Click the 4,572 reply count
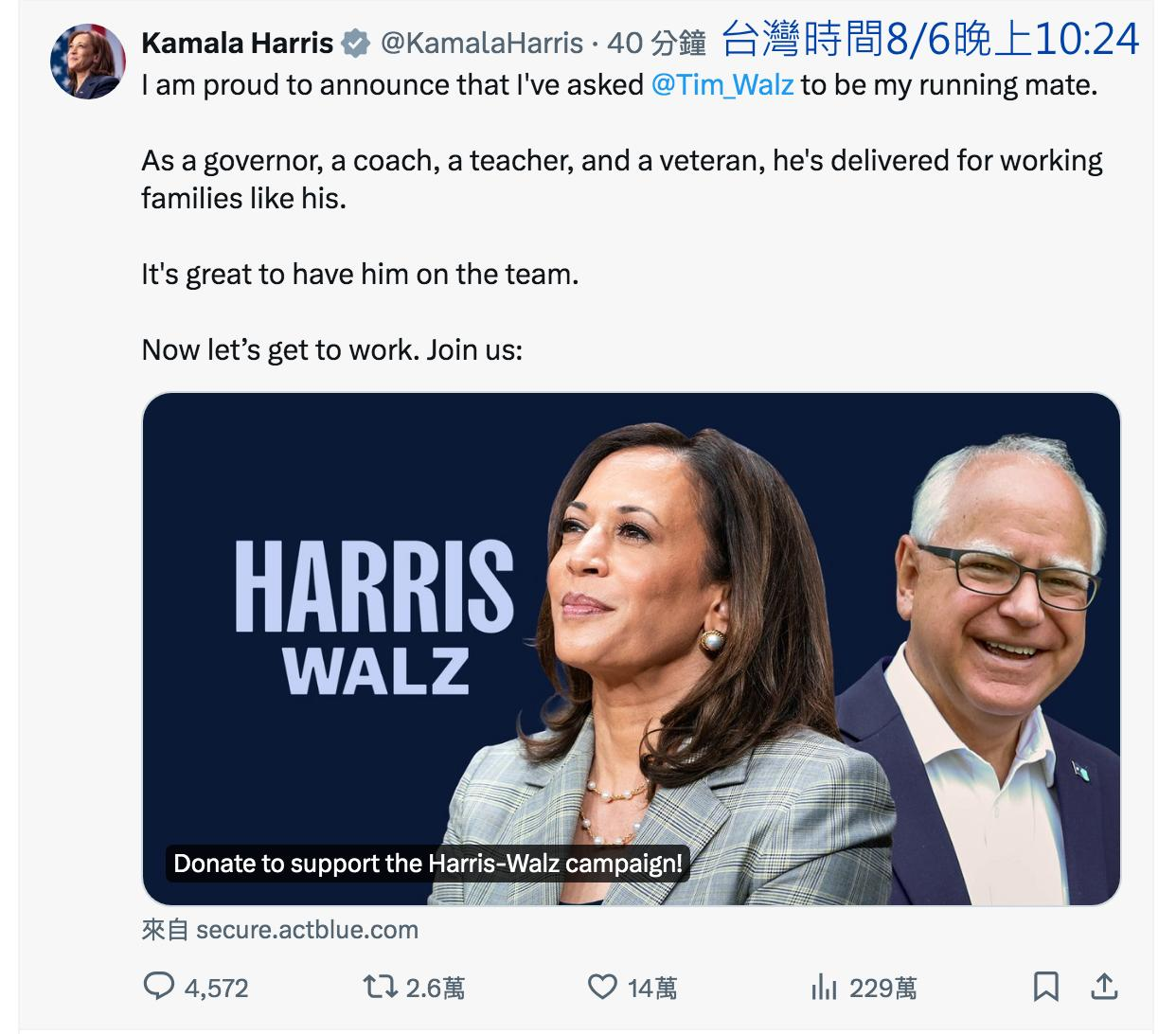1176x1034 pixels. tap(216, 989)
